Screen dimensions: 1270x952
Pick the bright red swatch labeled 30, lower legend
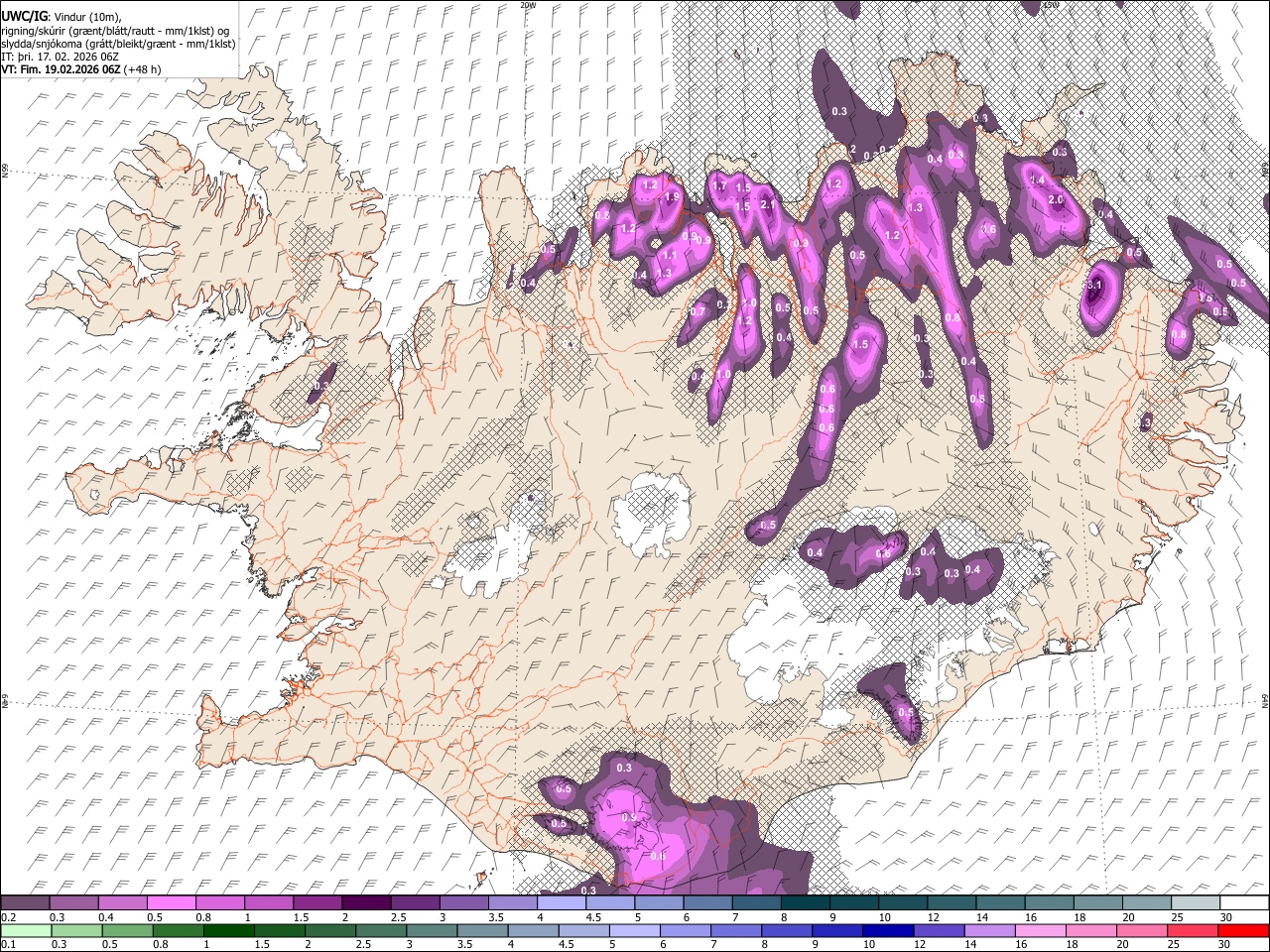pos(1243,930)
